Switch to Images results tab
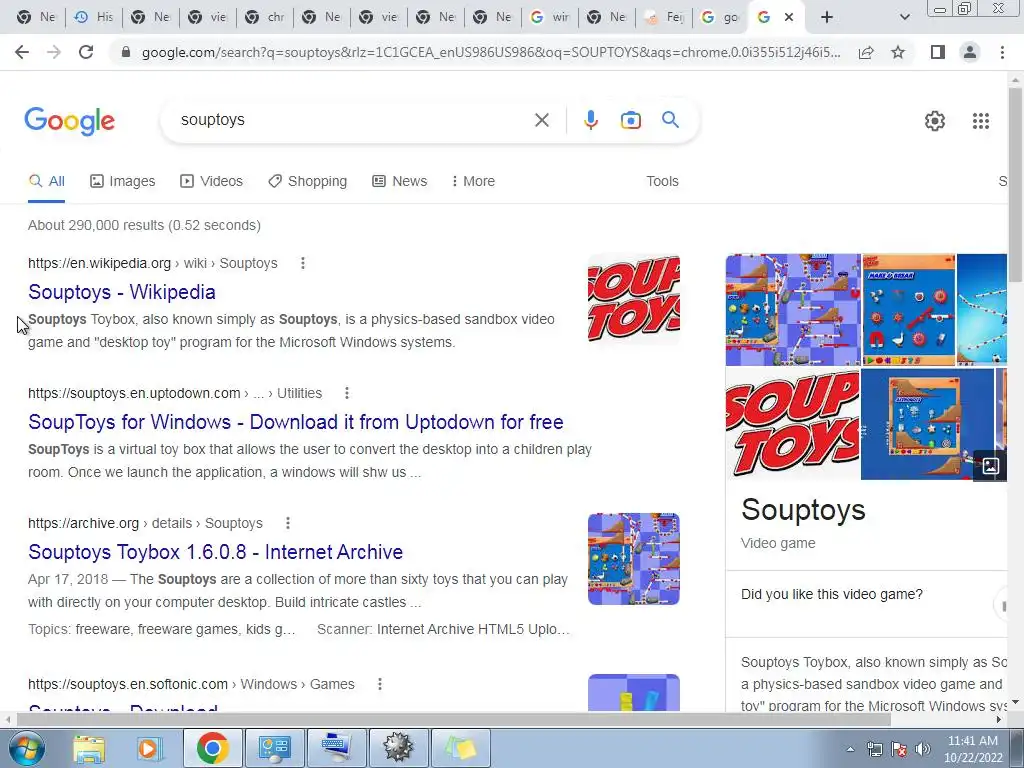The image size is (1024, 768). point(123,181)
